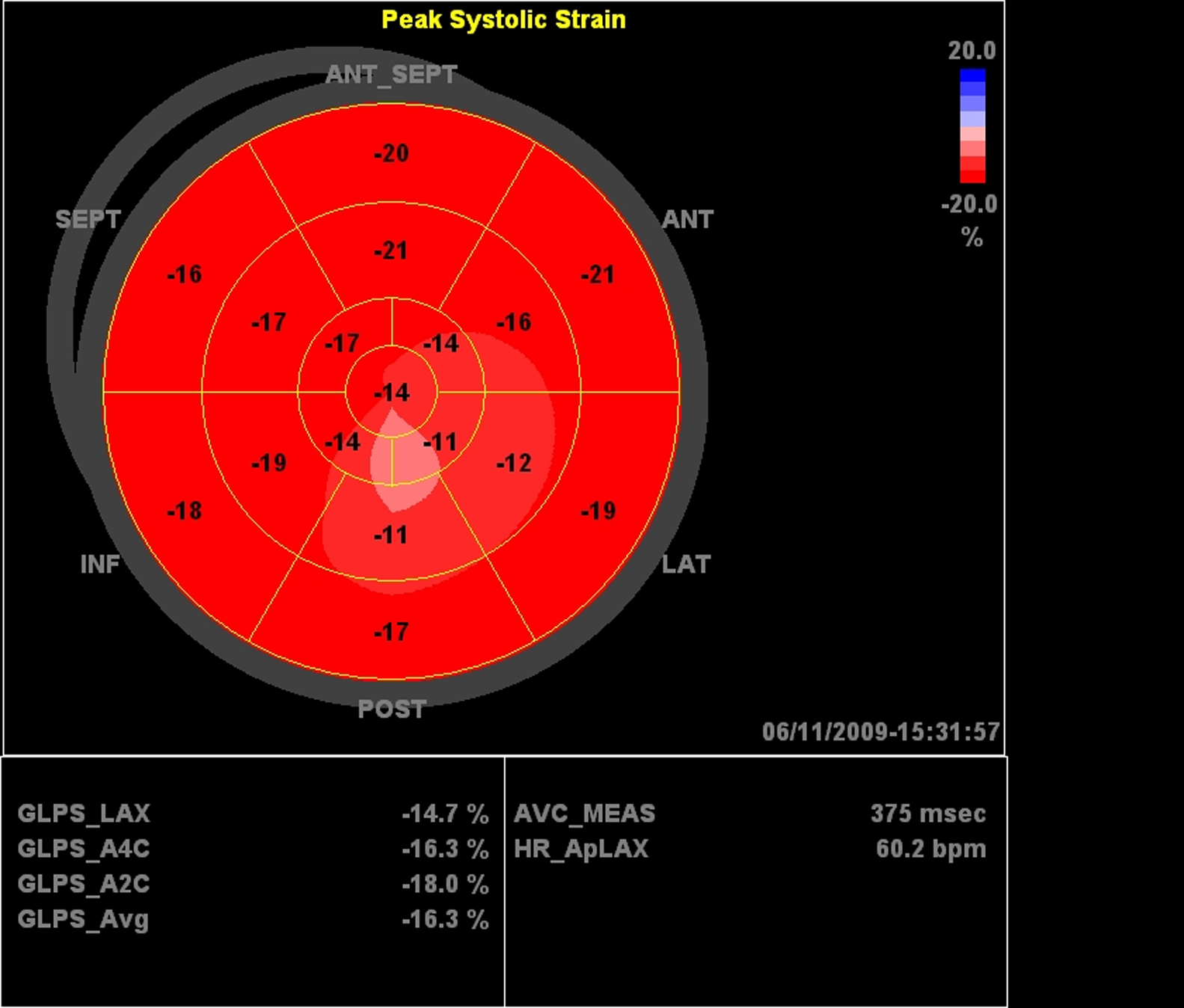Click the apex center segment of the bull's-eye
This screenshot has width=1184, height=1008.
[391, 392]
